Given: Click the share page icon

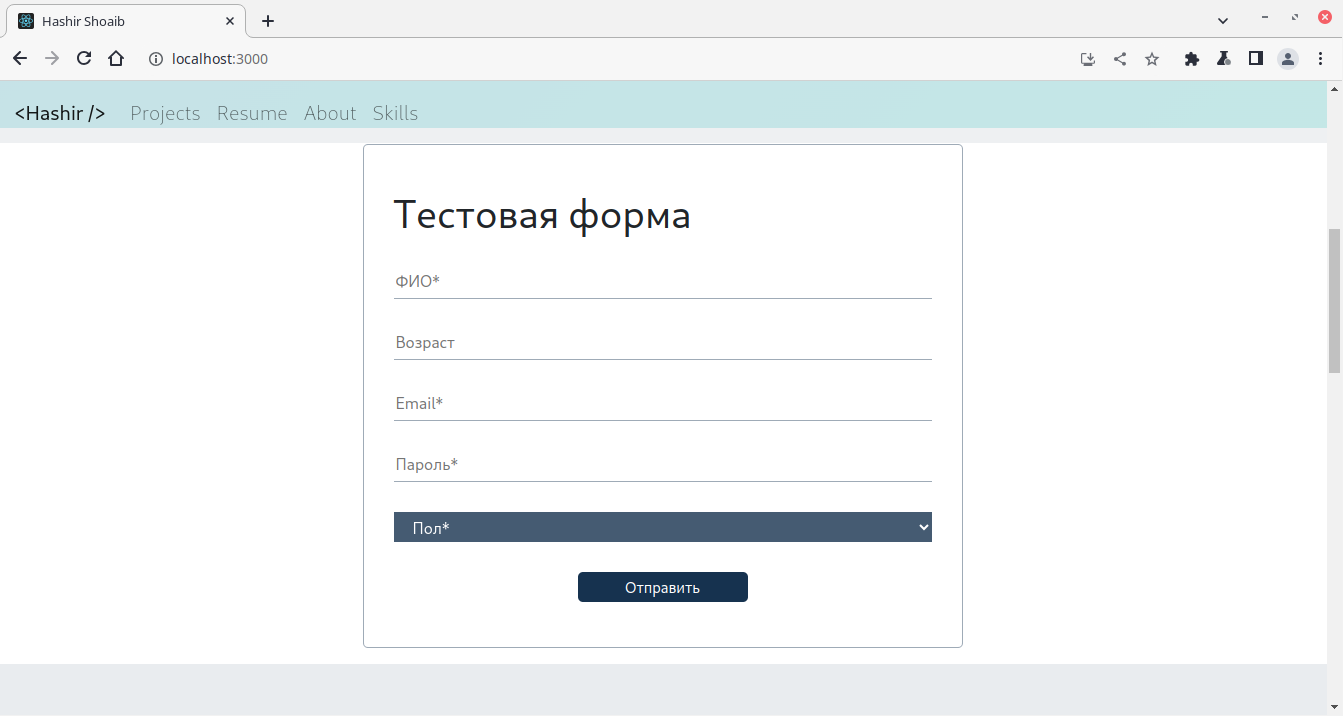Looking at the screenshot, I should [1120, 59].
